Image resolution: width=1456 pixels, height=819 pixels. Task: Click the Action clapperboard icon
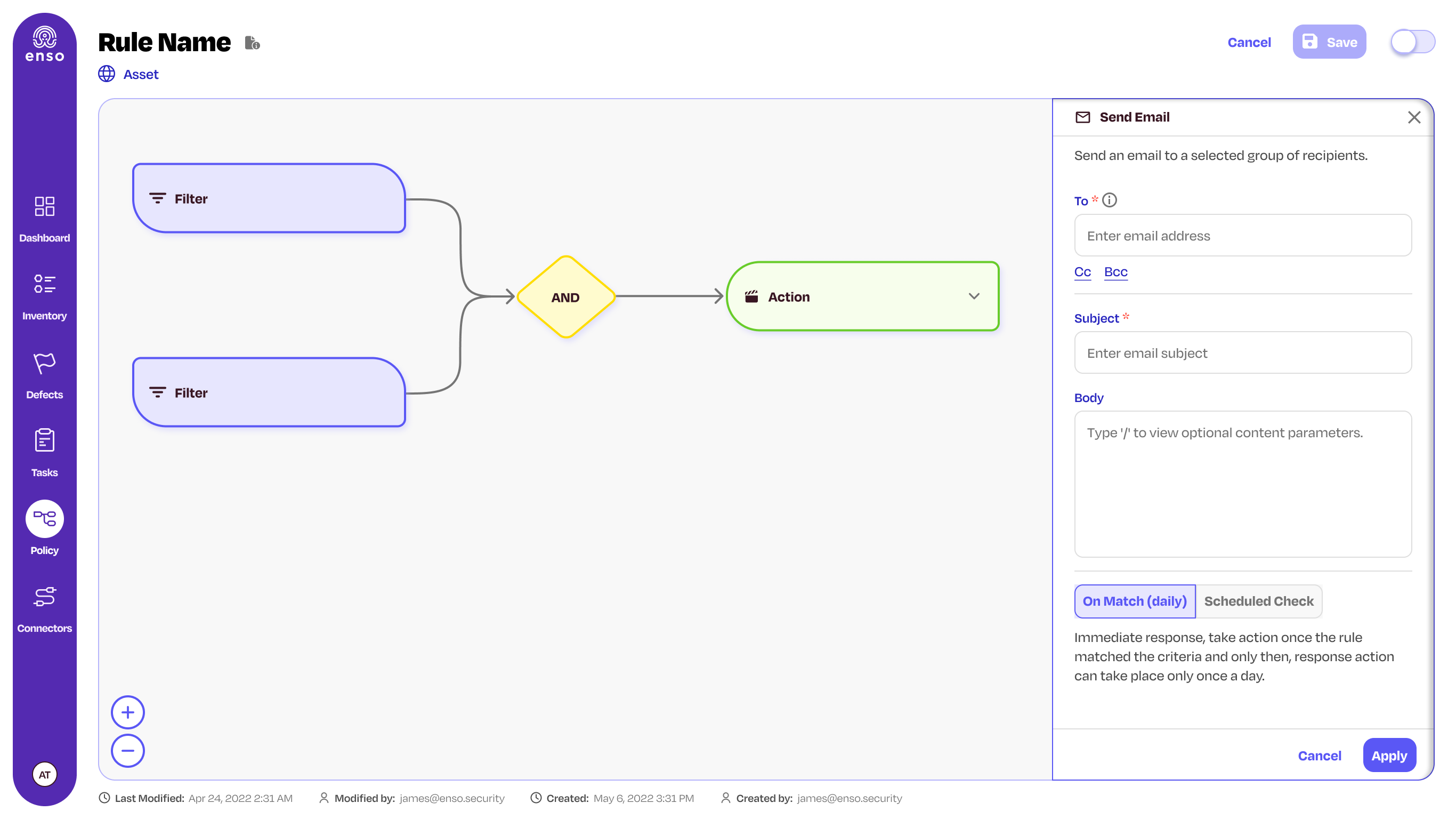(751, 296)
